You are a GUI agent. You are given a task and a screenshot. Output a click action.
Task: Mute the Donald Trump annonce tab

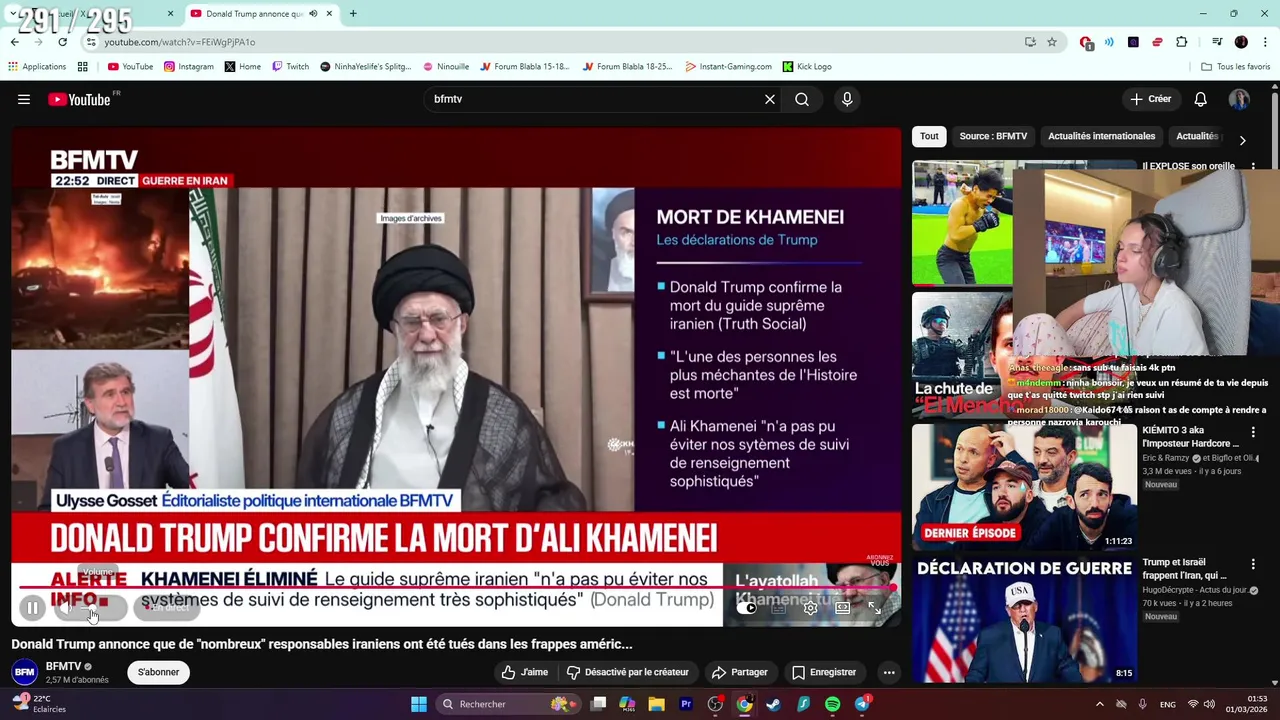tap(313, 14)
